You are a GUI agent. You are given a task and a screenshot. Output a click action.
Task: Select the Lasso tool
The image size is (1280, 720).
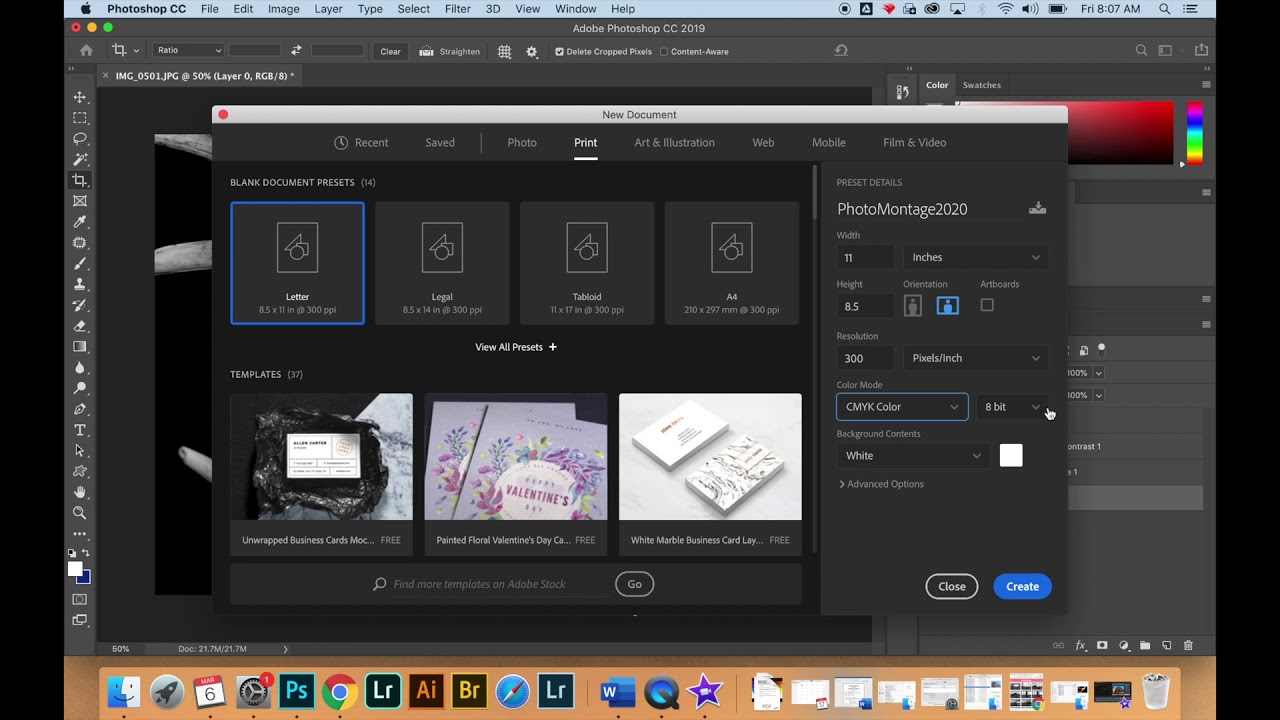(80, 139)
